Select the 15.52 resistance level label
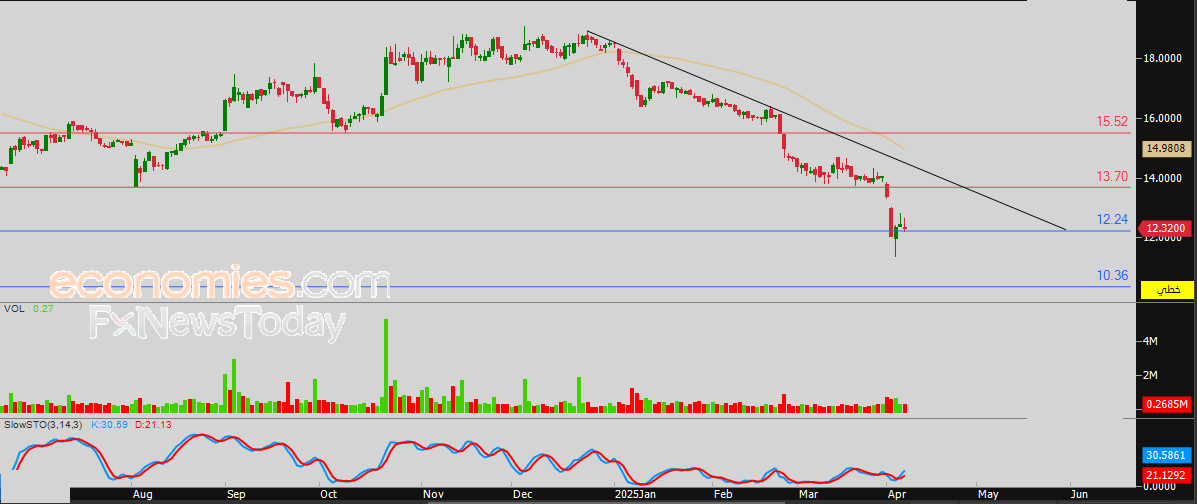 [x=1112, y=121]
